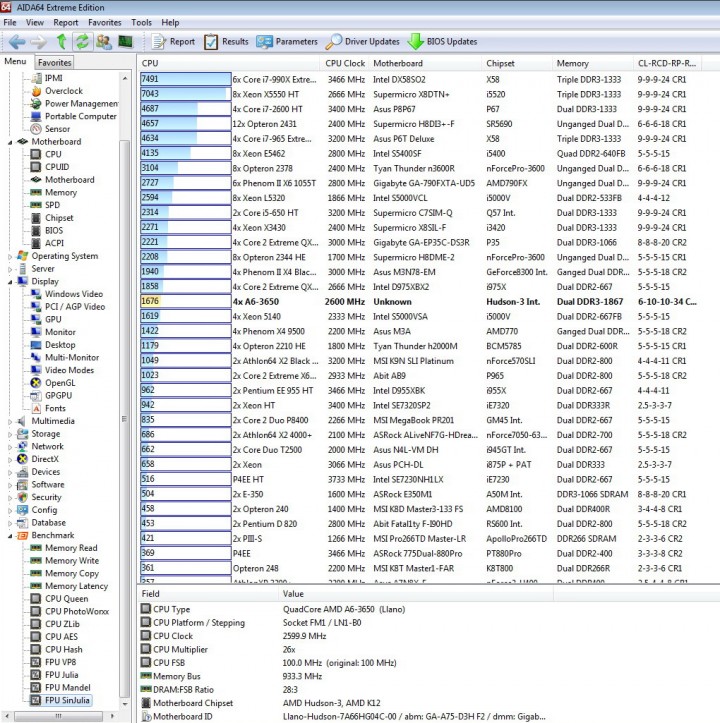Screen dimensions: 720x723
Task: Select the Overclock tree item
Action: [64, 91]
